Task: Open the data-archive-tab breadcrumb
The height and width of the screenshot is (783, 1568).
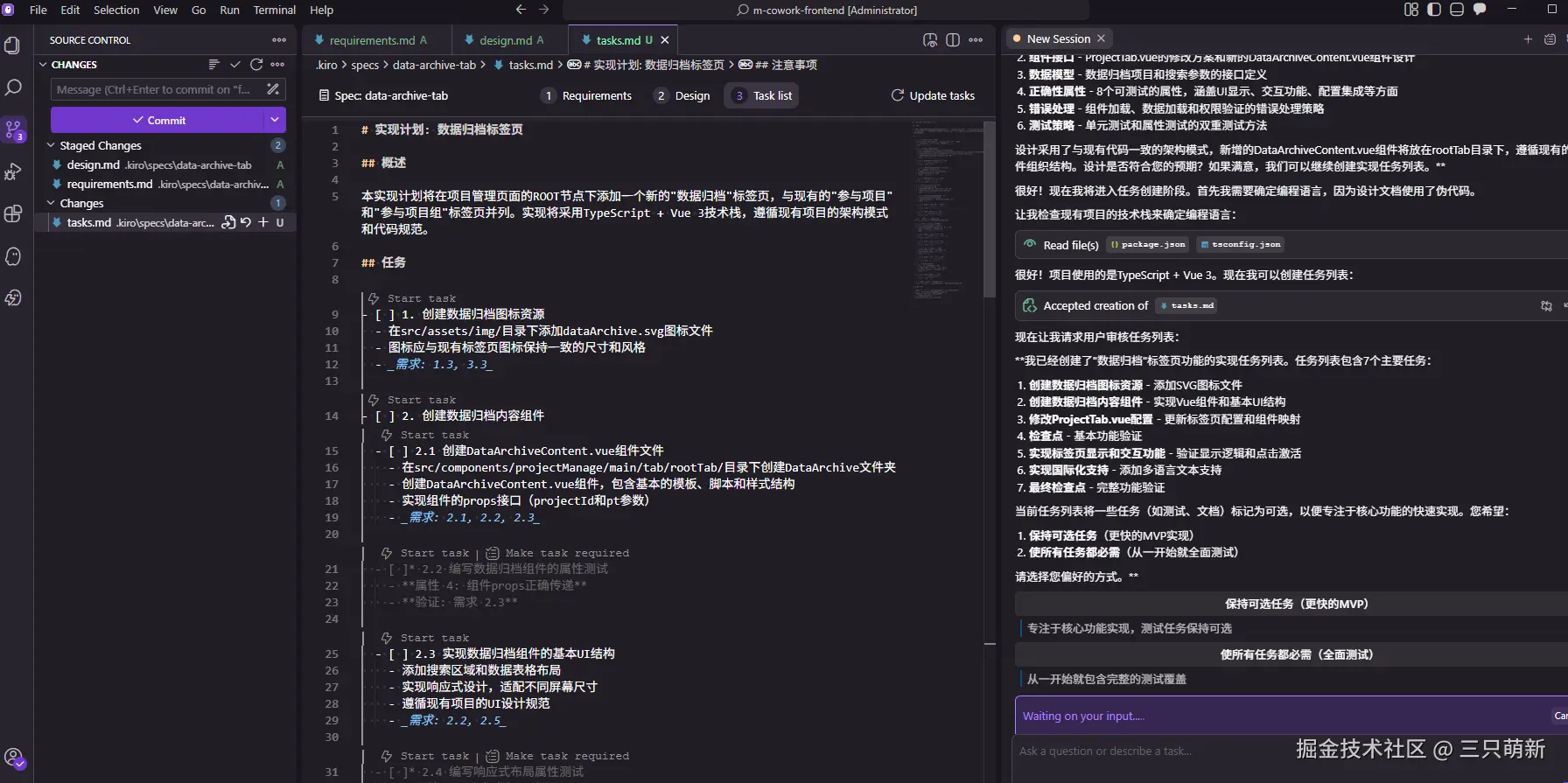Action: [x=434, y=65]
